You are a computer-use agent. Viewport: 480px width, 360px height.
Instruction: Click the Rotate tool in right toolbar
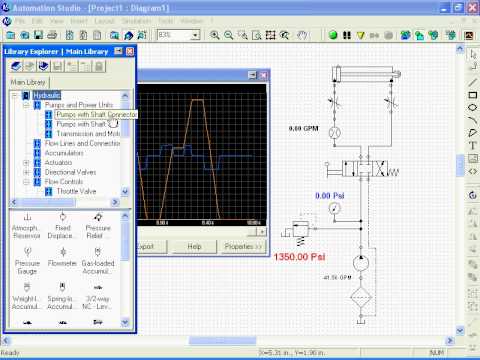click(473, 195)
